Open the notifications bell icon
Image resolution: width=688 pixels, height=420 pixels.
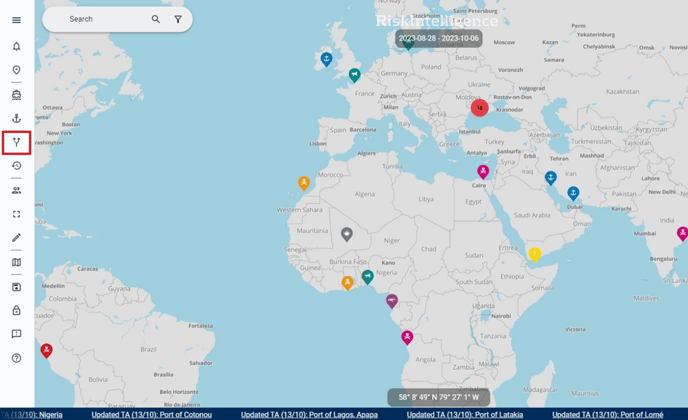(16, 47)
